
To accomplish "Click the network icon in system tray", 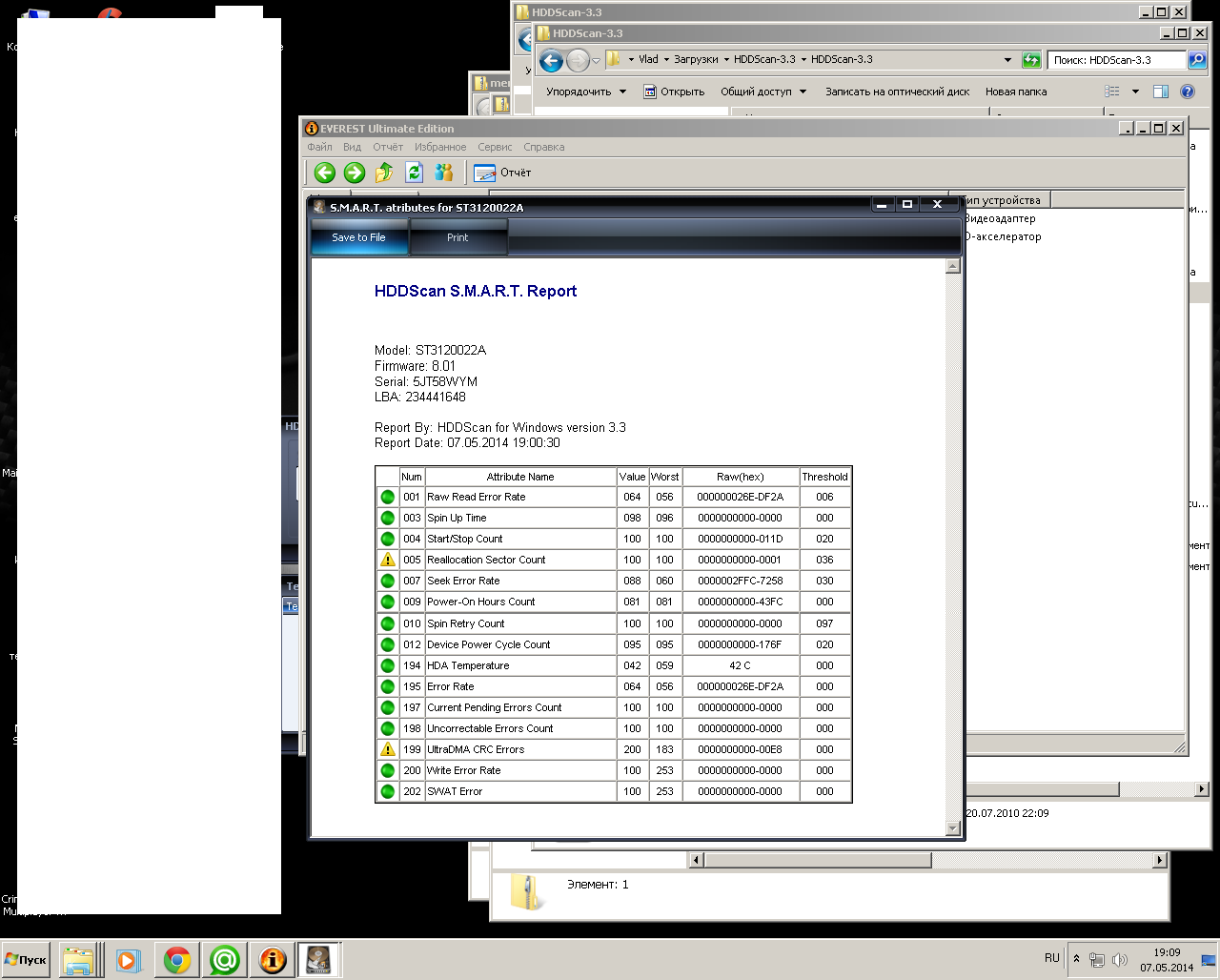I will point(1097,960).
